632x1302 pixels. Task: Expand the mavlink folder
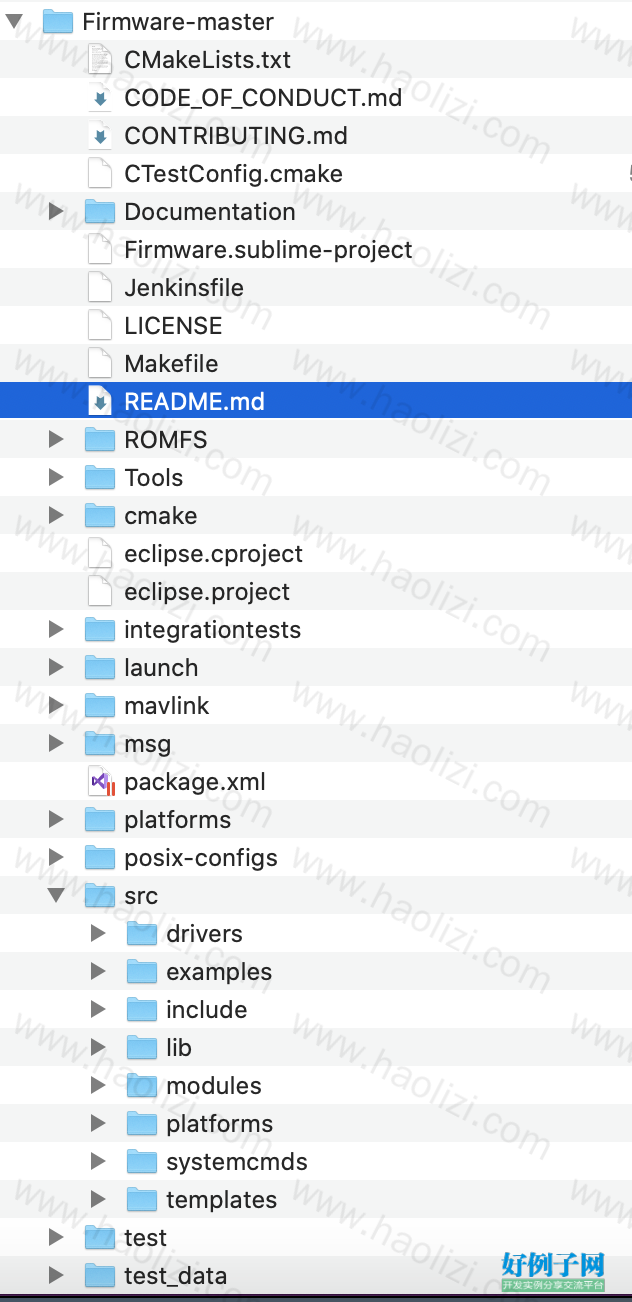[x=56, y=706]
